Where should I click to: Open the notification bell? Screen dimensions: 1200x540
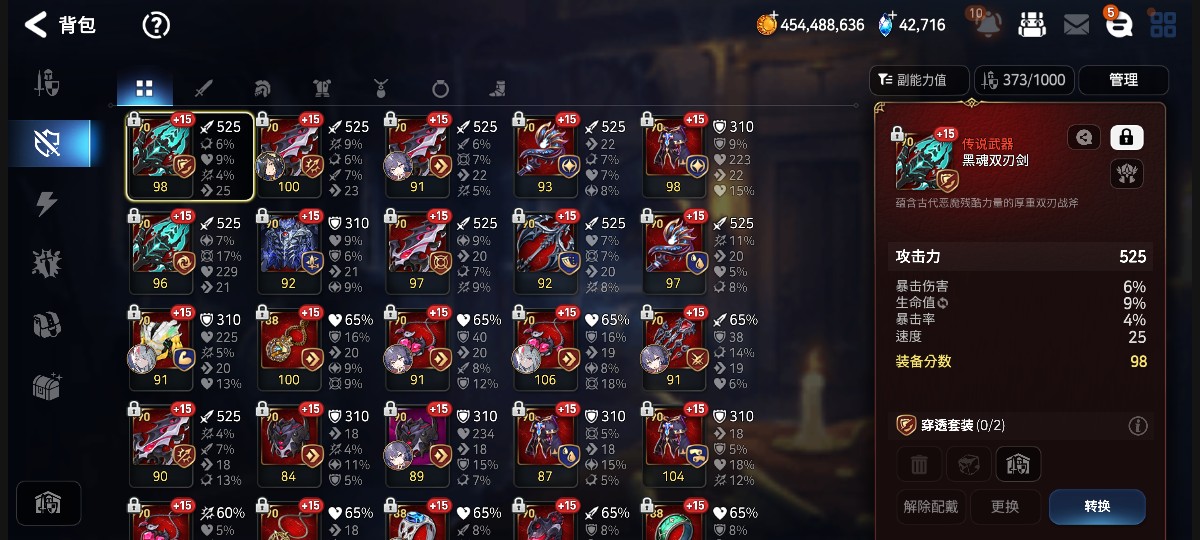click(986, 24)
